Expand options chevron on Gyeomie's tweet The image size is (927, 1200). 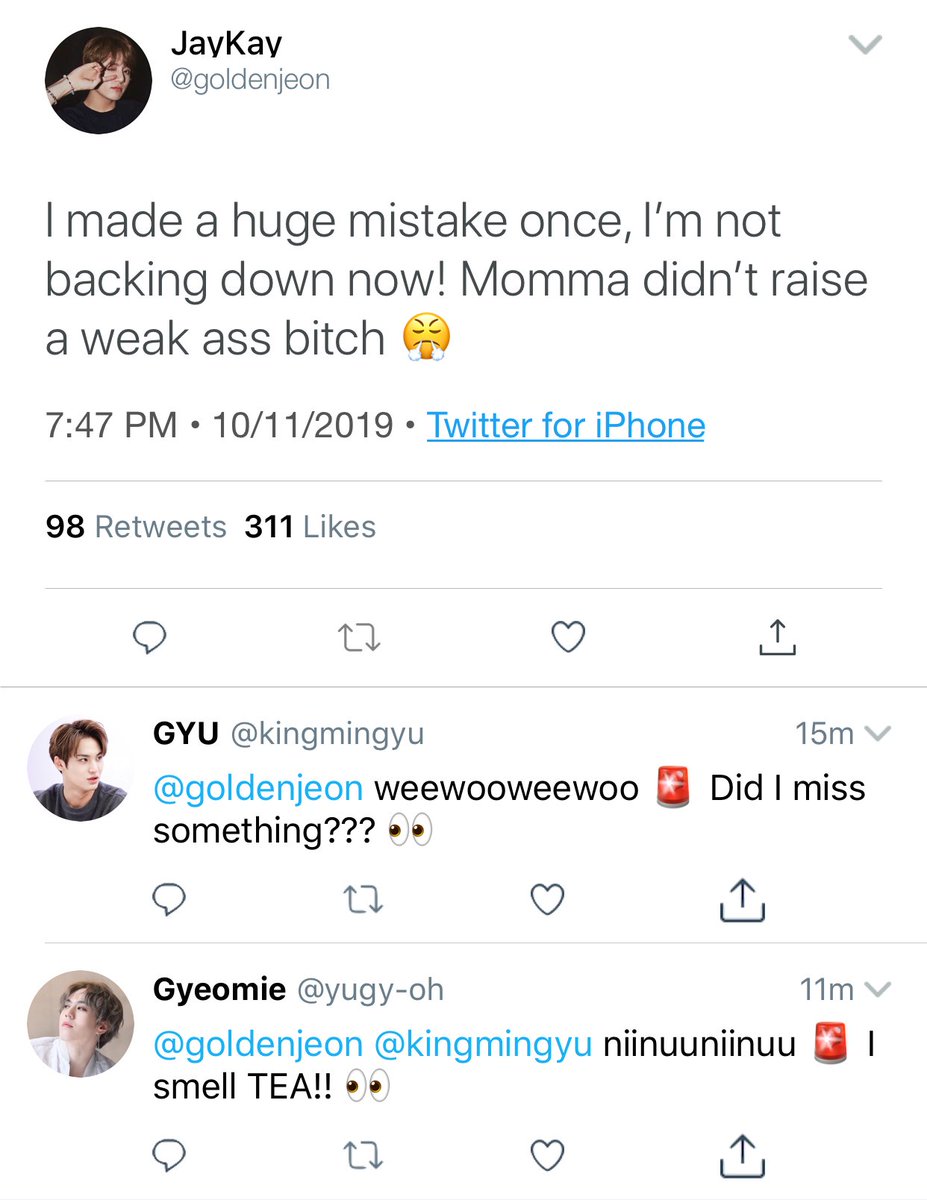tap(876, 990)
